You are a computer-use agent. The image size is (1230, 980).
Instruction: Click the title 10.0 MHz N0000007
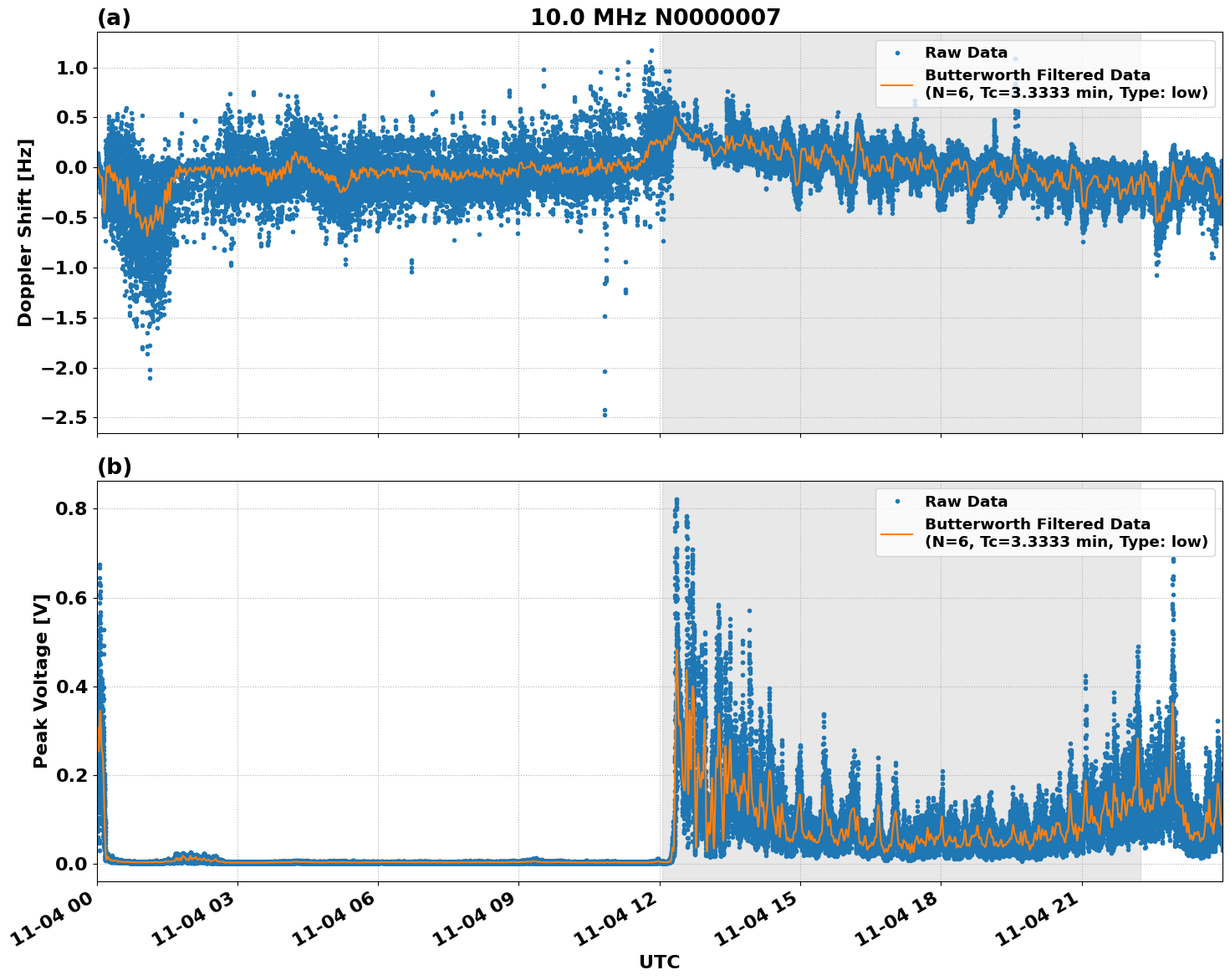point(657,15)
